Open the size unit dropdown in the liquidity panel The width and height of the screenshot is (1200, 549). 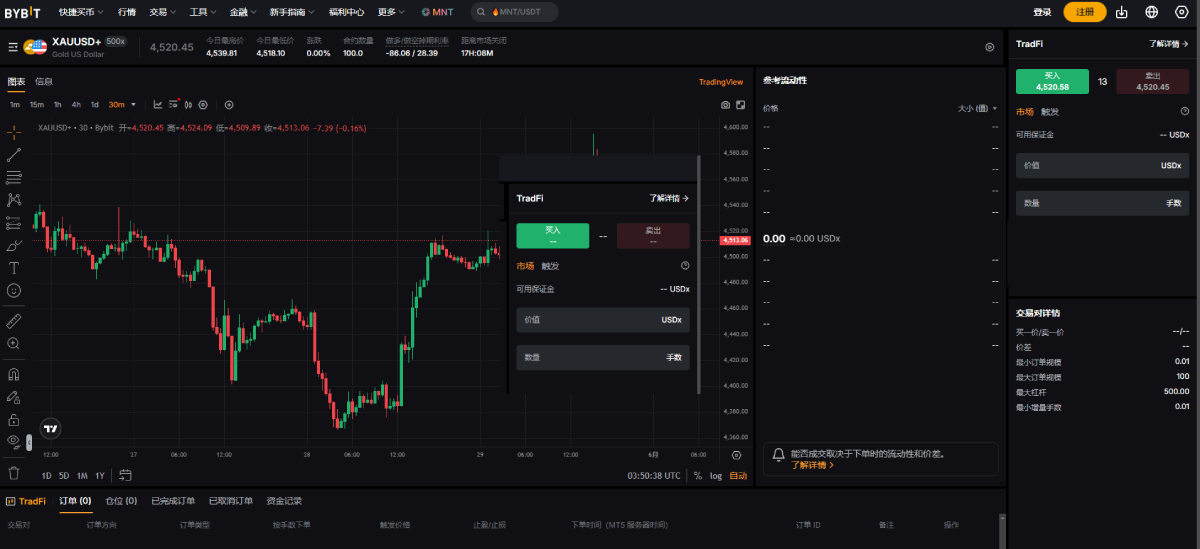977,108
